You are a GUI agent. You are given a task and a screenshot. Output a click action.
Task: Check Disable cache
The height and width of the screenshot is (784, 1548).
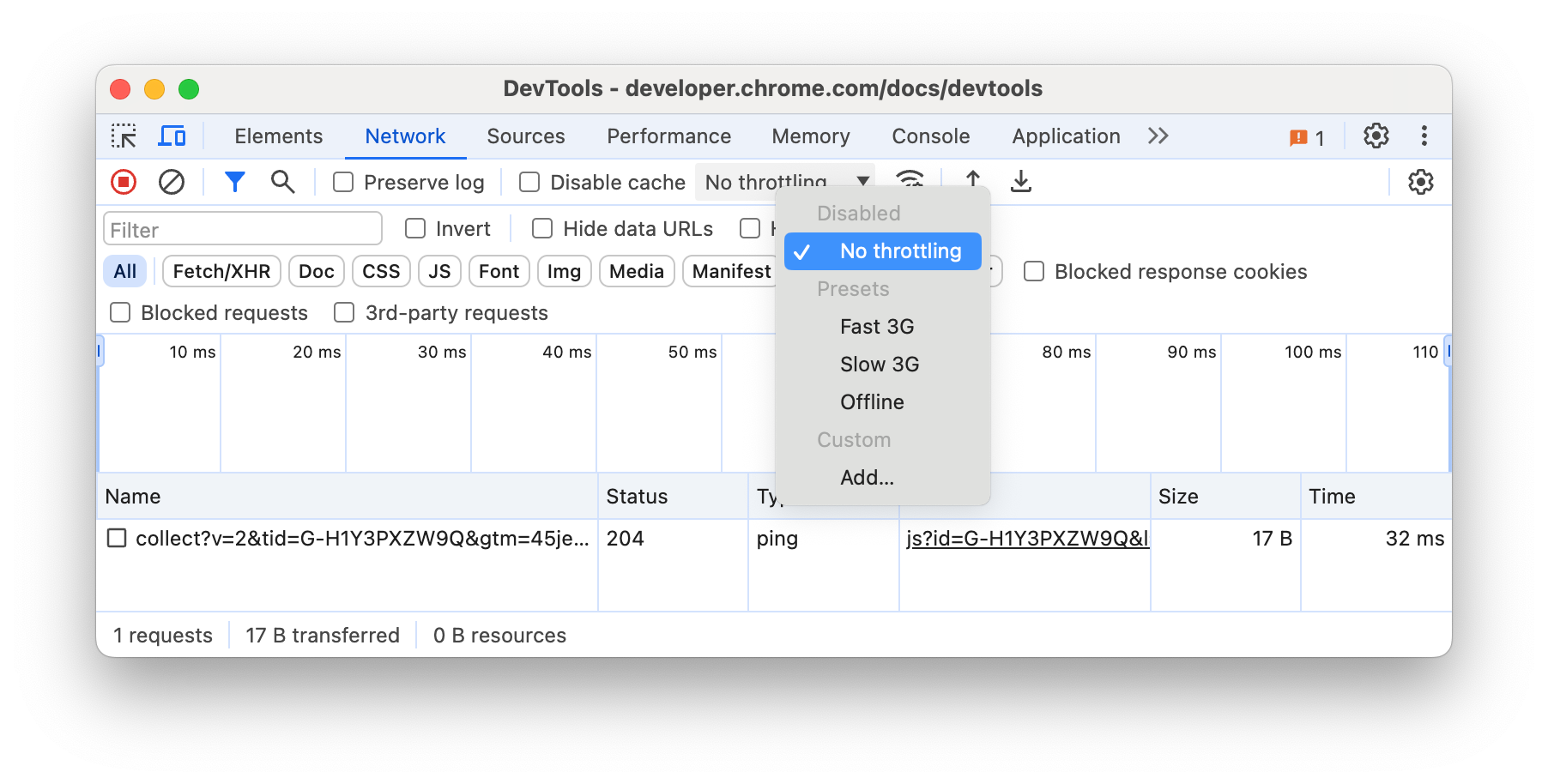point(529,182)
